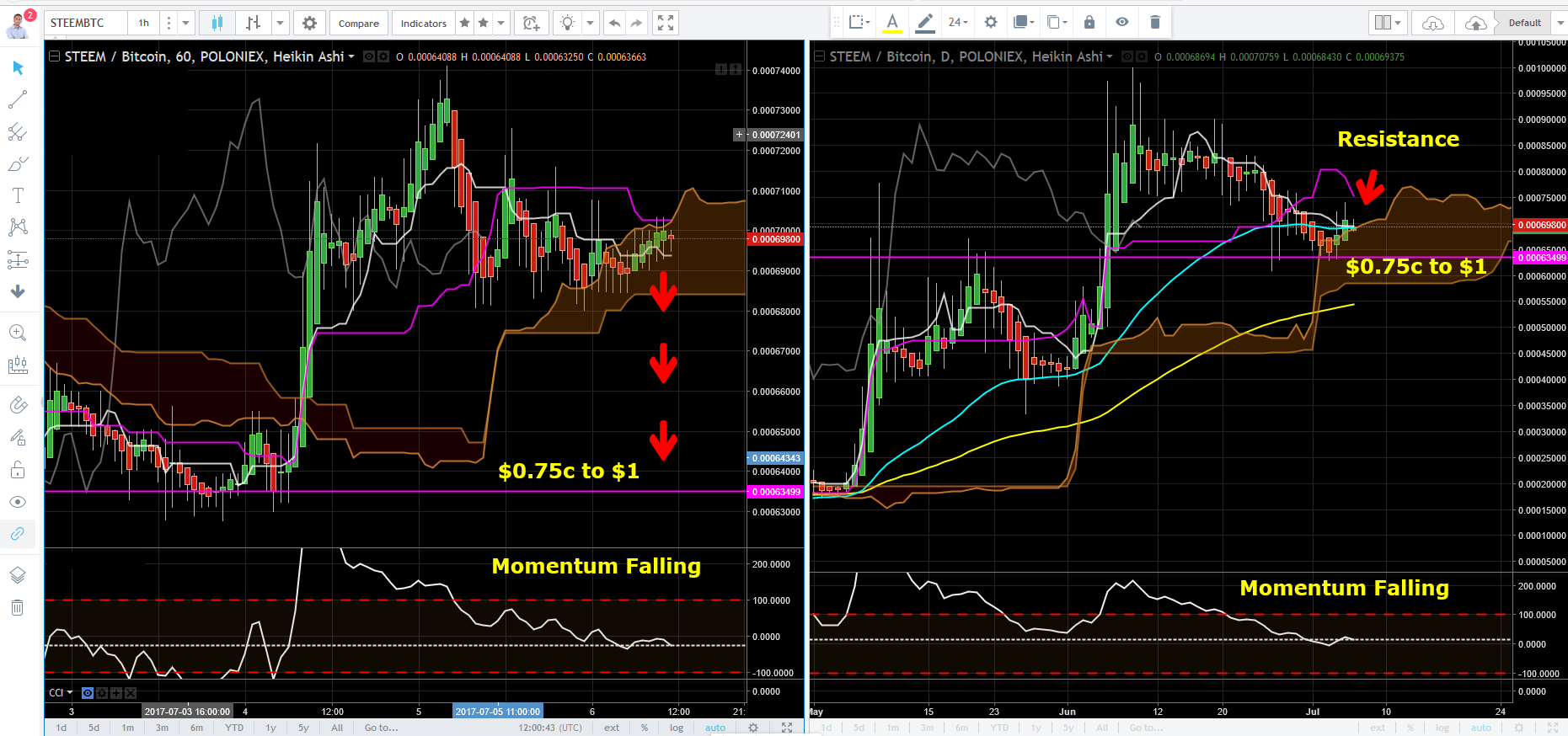This screenshot has height=736, width=1568.
Task: Open settings gear in floating drawing toolbar
Action: [x=991, y=22]
